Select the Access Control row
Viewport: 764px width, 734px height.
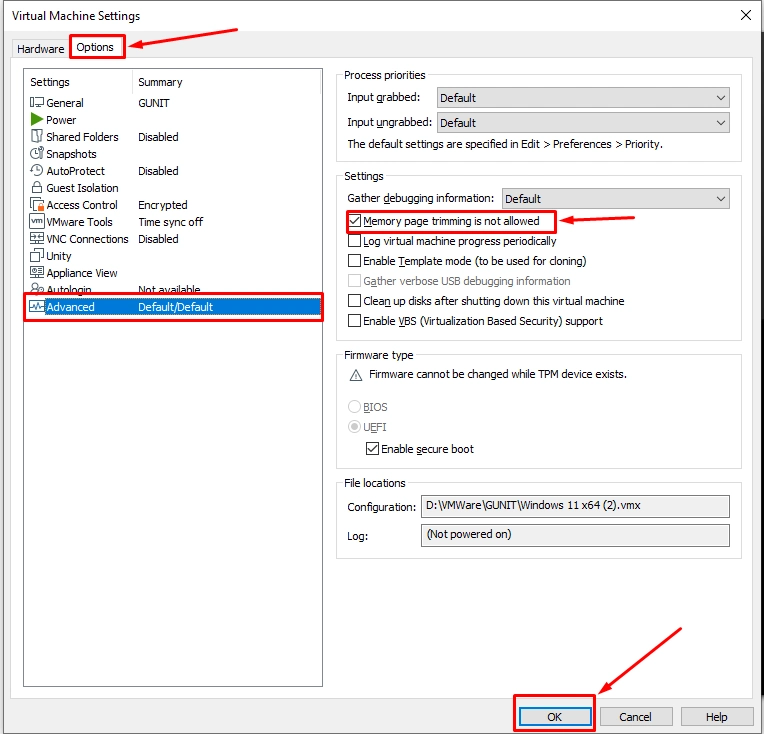[x=173, y=205]
